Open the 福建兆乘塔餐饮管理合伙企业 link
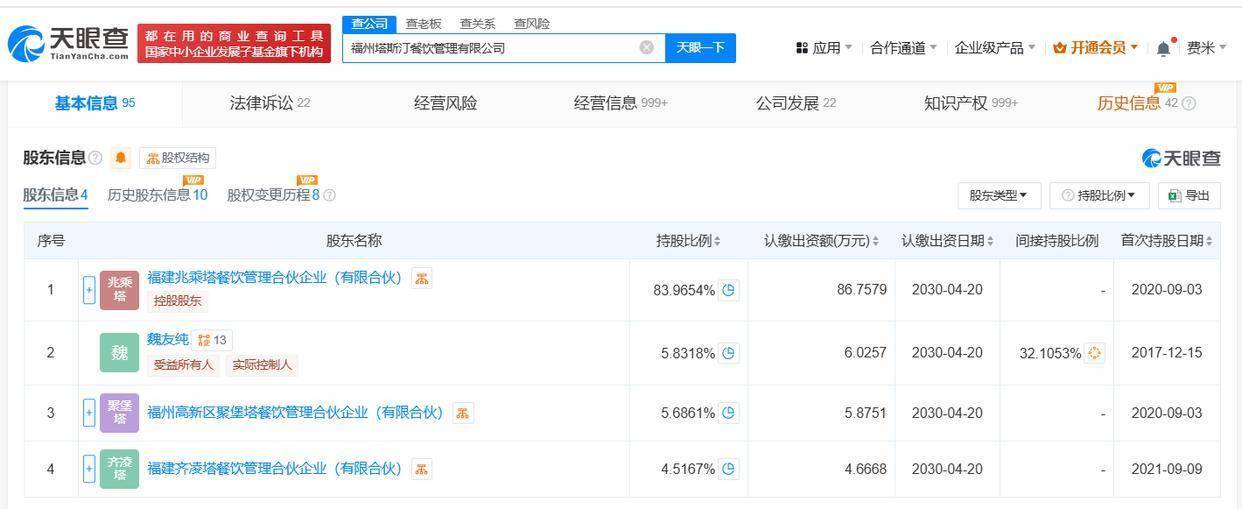The image size is (1242, 509). pos(274,278)
